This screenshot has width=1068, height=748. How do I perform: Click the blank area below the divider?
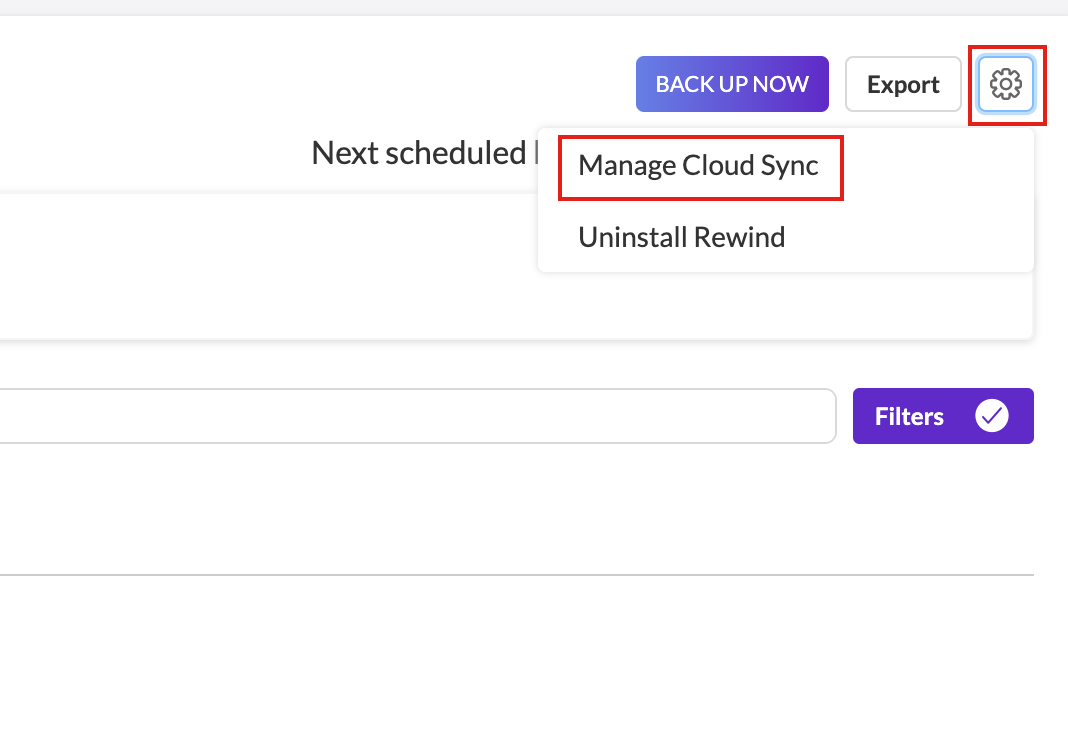[x=500, y=660]
